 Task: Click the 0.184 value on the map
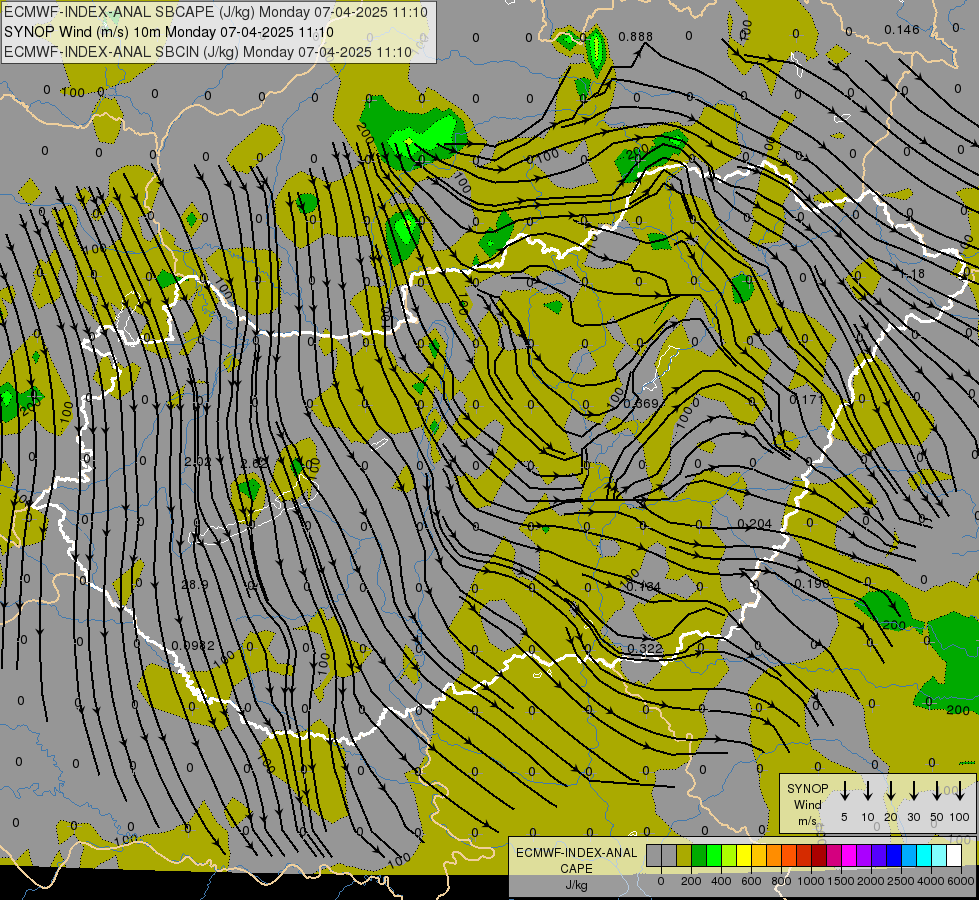643,586
